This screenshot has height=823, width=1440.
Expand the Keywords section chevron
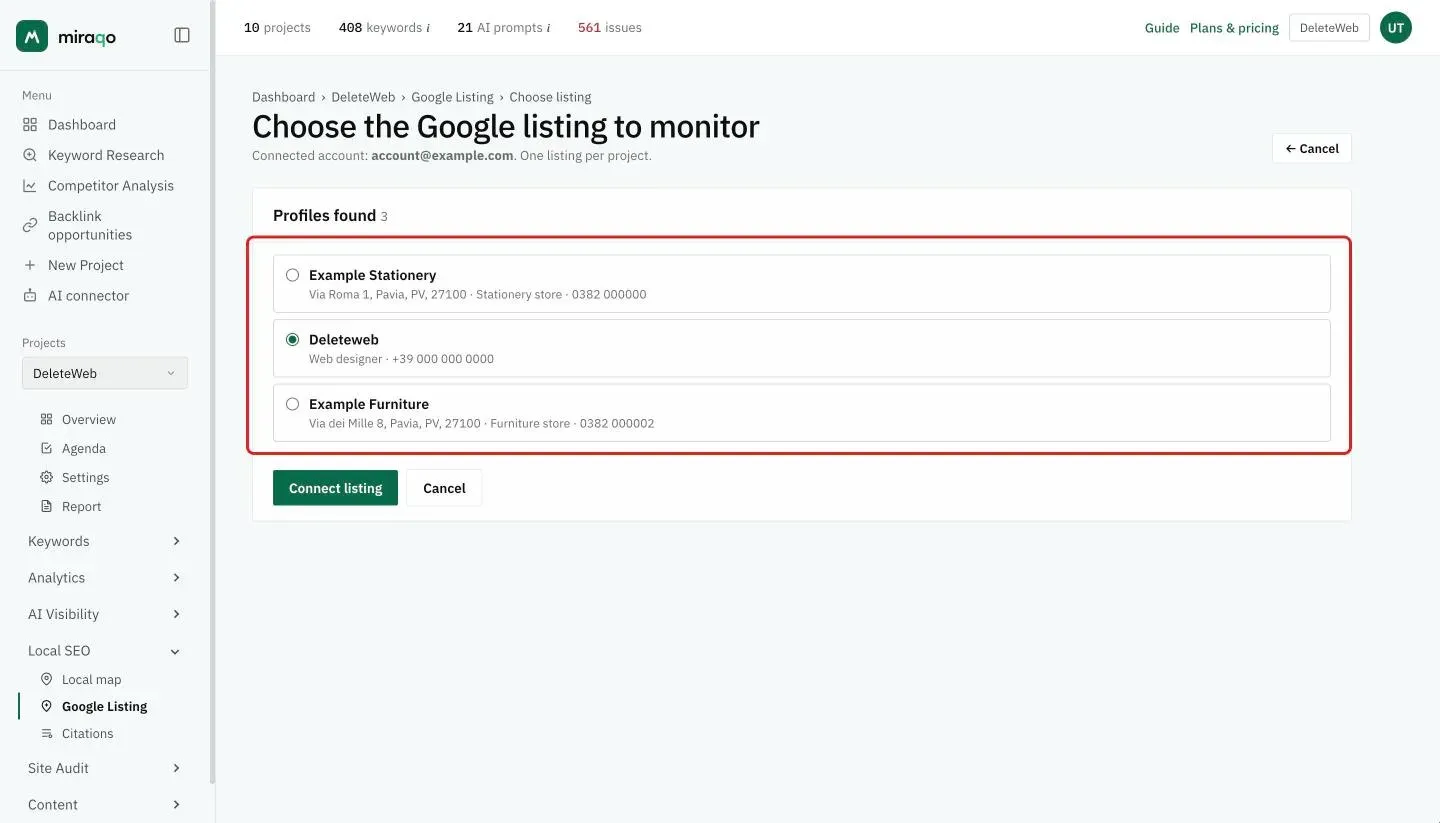[x=177, y=541]
